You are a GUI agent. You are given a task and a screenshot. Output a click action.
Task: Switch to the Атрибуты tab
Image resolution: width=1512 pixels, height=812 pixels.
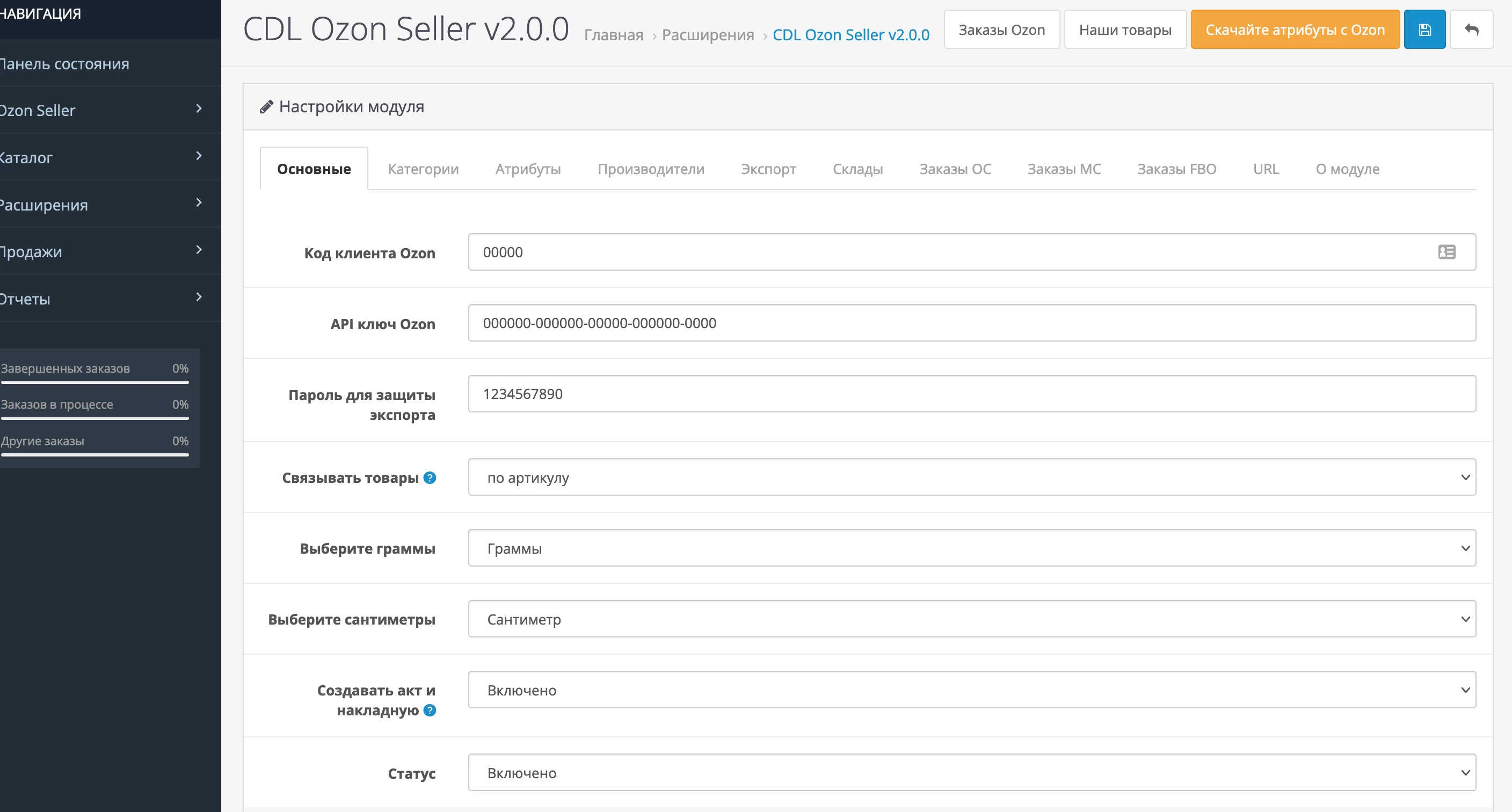pyautogui.click(x=528, y=169)
